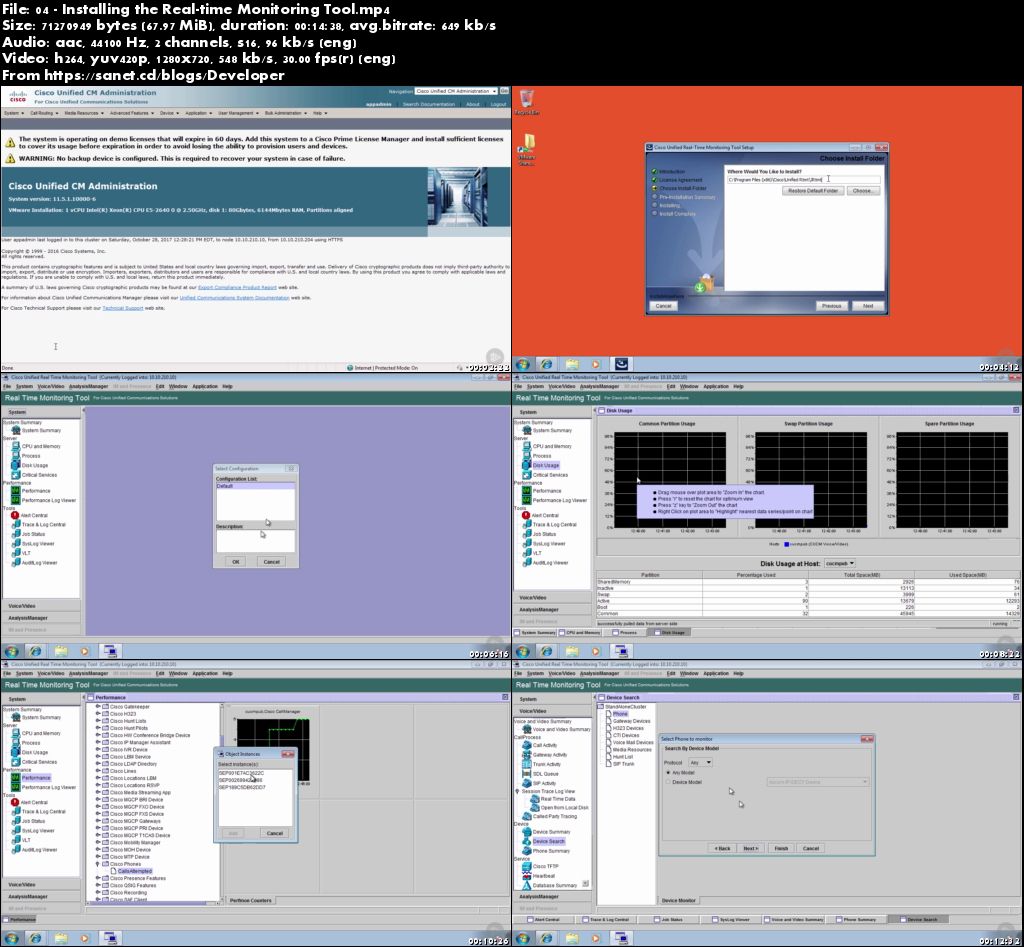
Task: Click installer taskbar icon in setup wizard frame
Action: [621, 364]
